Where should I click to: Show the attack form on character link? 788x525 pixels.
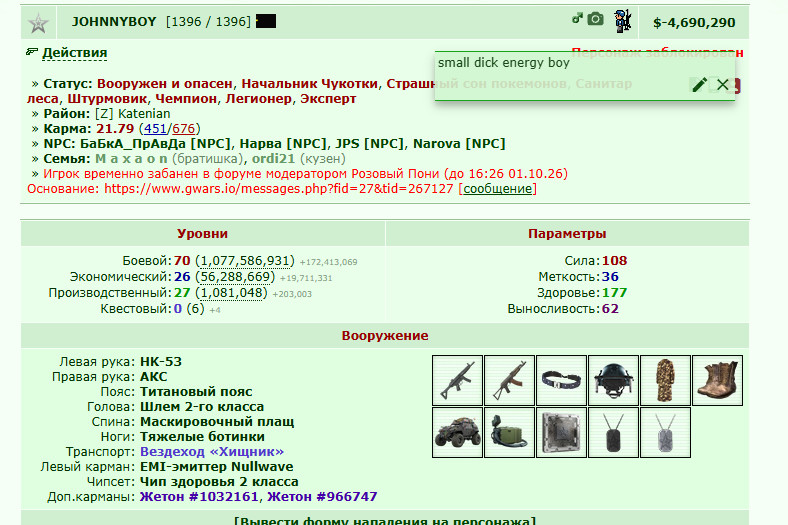pos(385,520)
